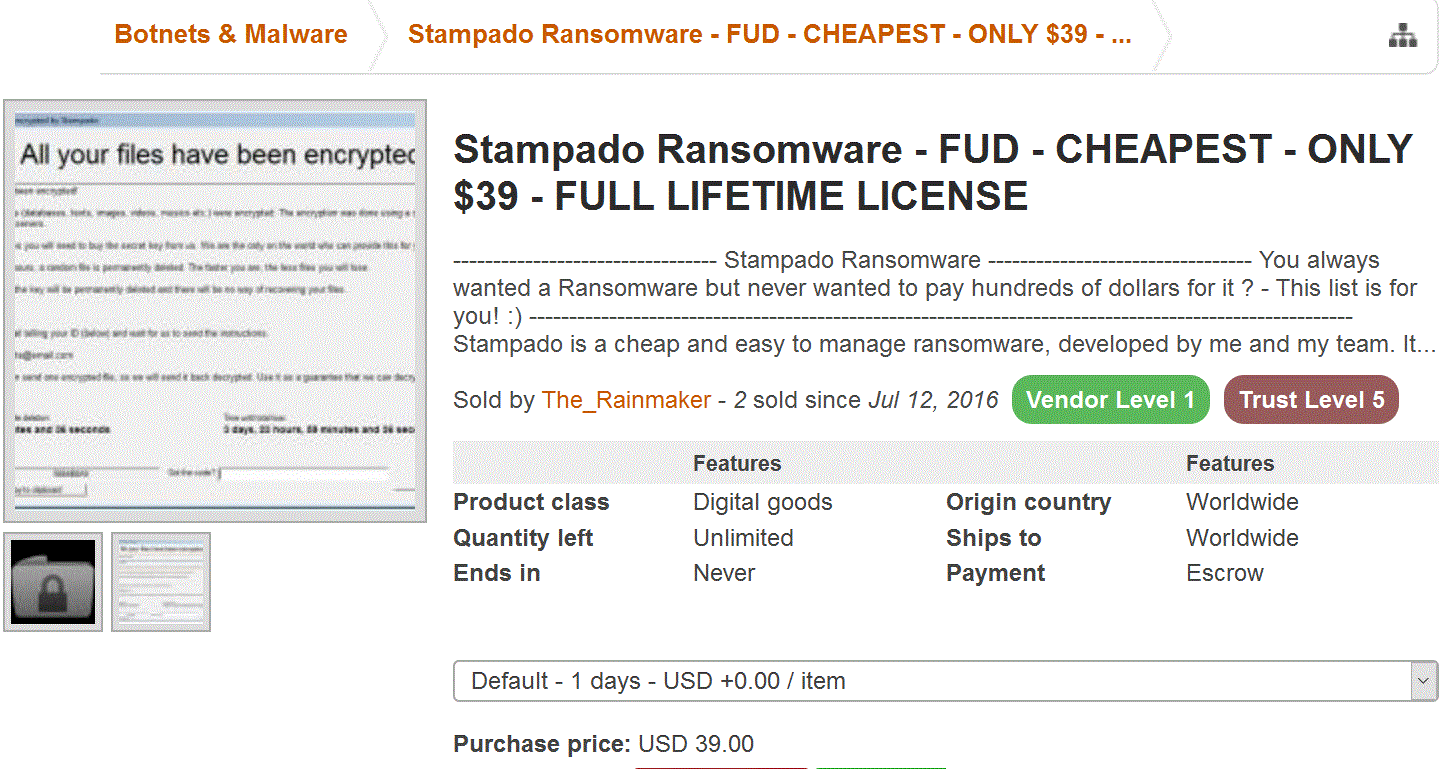Image resolution: width=1446 pixels, height=769 pixels.
Task: Click the Stampado Ransomware breadcrumb item
Action: pyautogui.click(x=769, y=34)
